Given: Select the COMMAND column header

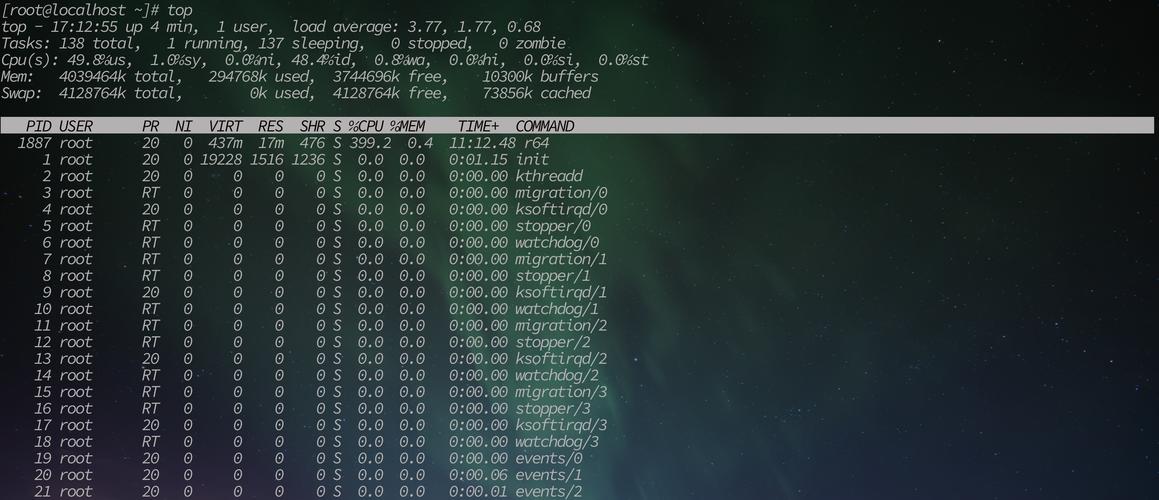Looking at the screenshot, I should click(545, 126).
